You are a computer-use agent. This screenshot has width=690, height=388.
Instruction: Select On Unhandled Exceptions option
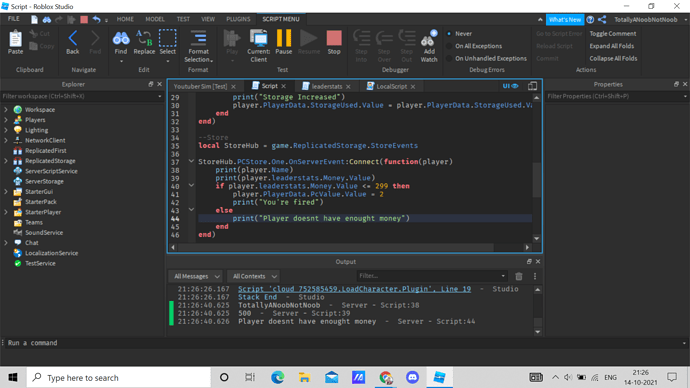[x=486, y=58]
